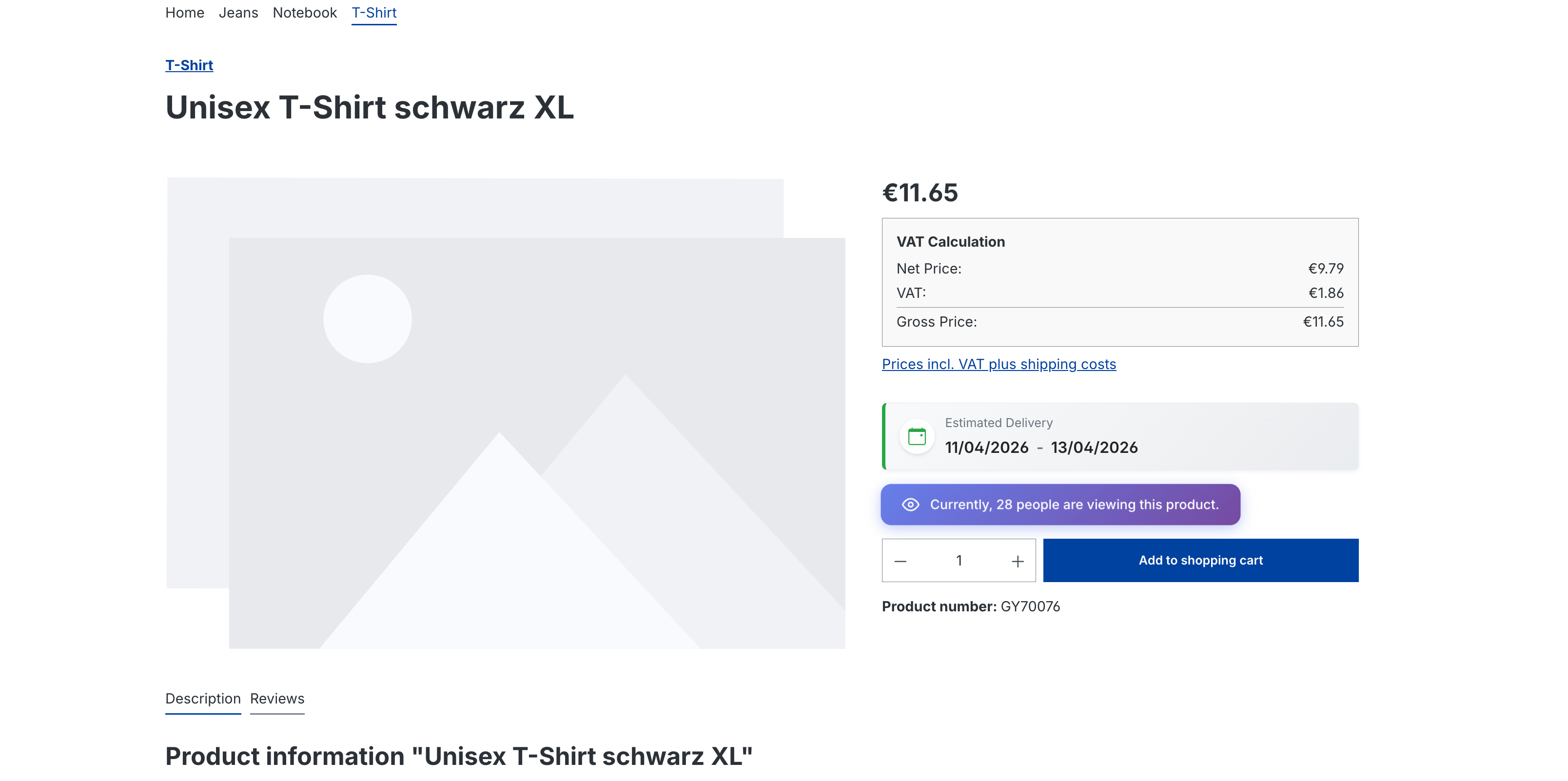Viewport: 1568px width, 781px height.
Task: Click the calendar icon in Estimated Delivery
Action: (917, 436)
